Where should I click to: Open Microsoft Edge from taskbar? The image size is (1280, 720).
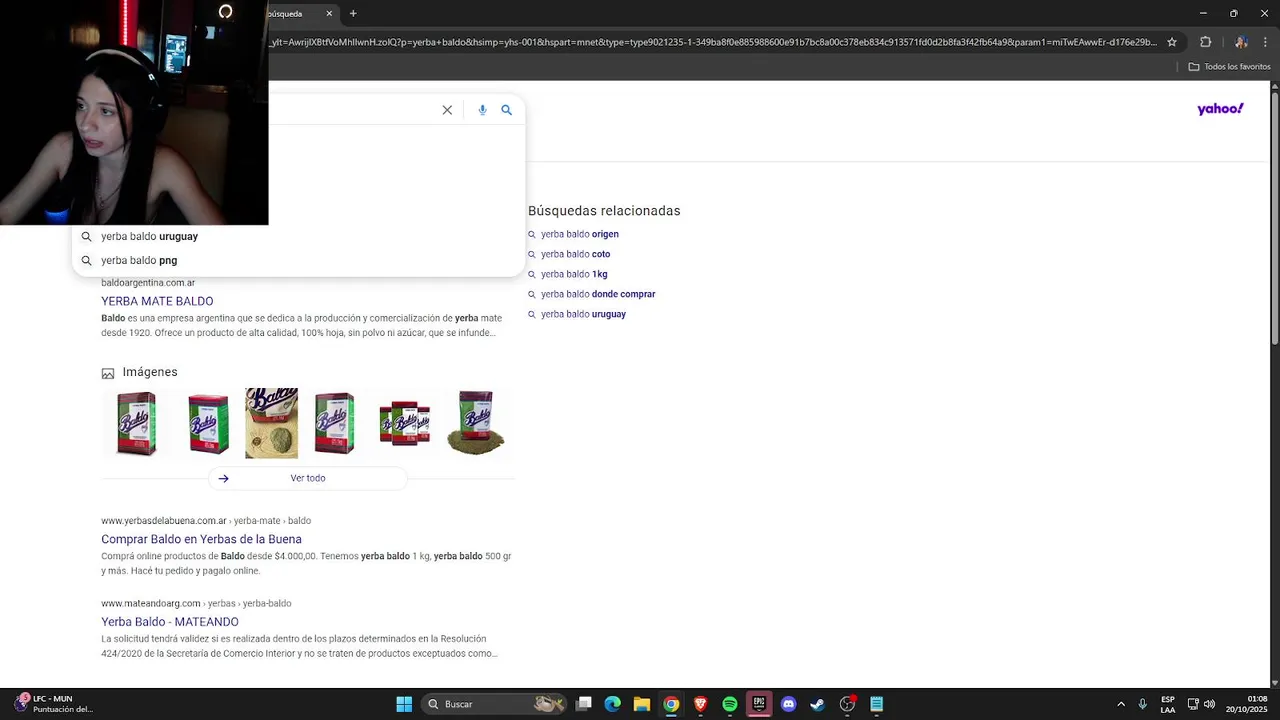tap(613, 704)
